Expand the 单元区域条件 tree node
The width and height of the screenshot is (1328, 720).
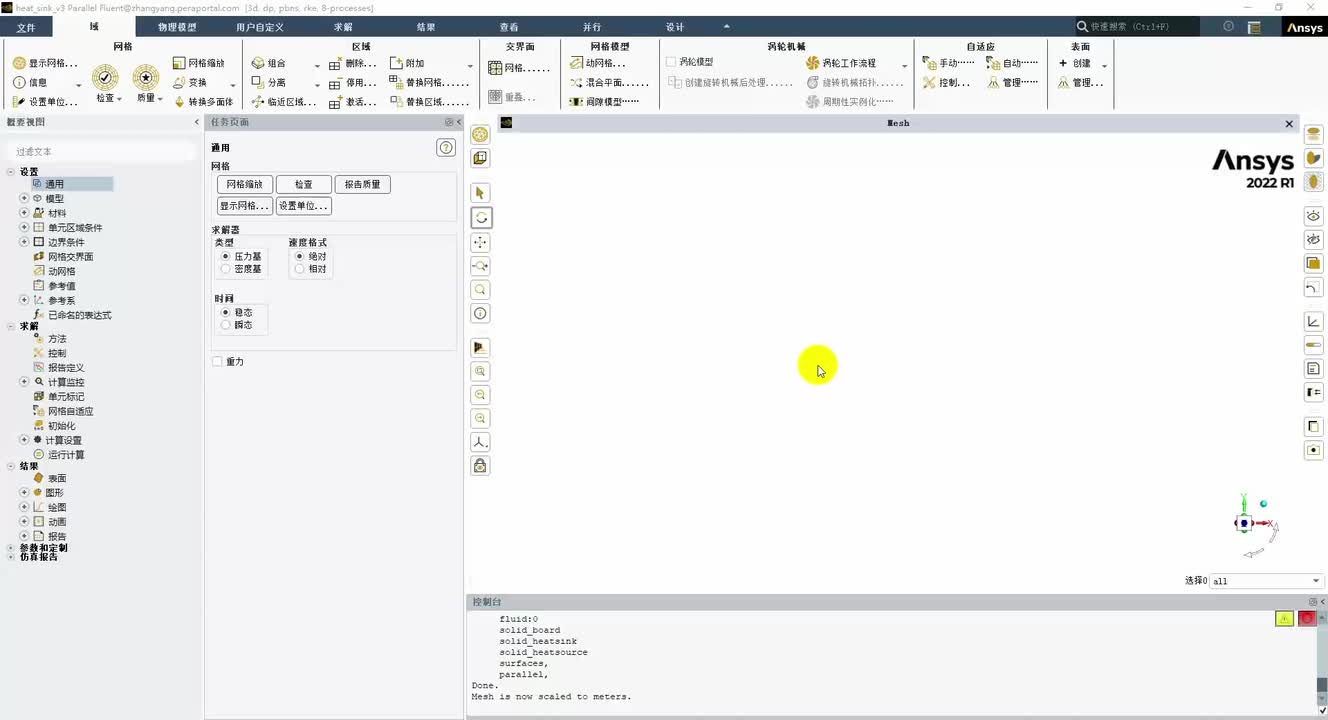pyautogui.click(x=24, y=228)
